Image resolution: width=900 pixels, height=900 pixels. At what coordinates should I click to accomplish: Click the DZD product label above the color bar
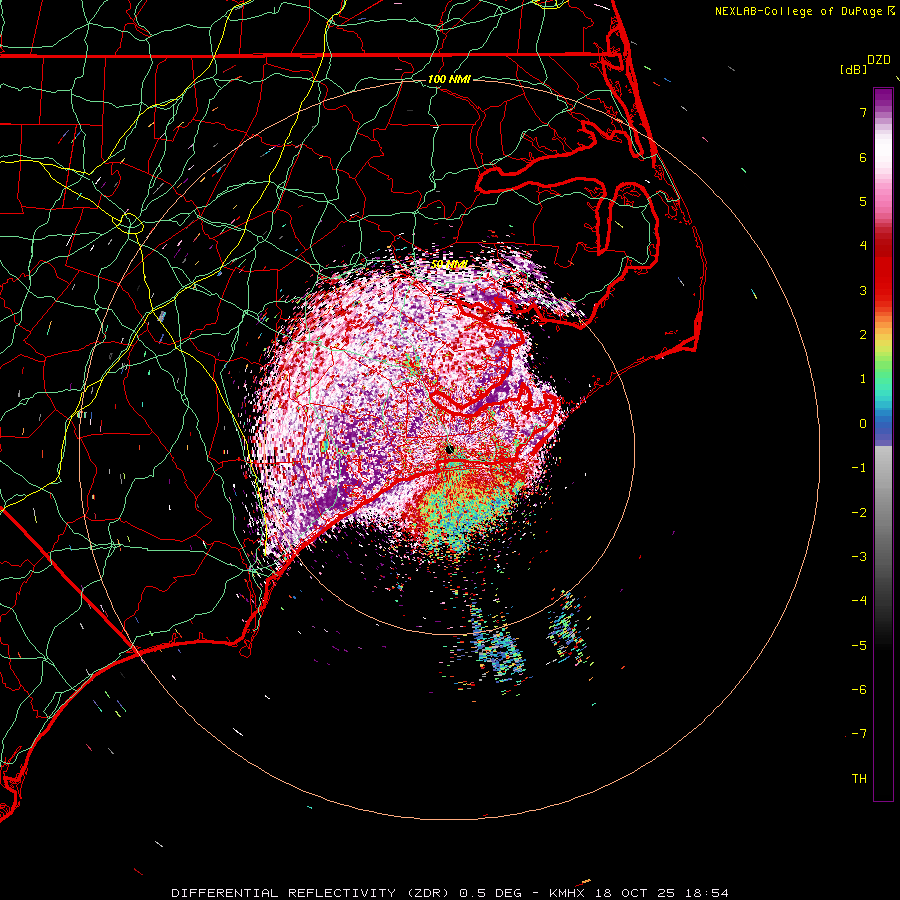[x=879, y=60]
